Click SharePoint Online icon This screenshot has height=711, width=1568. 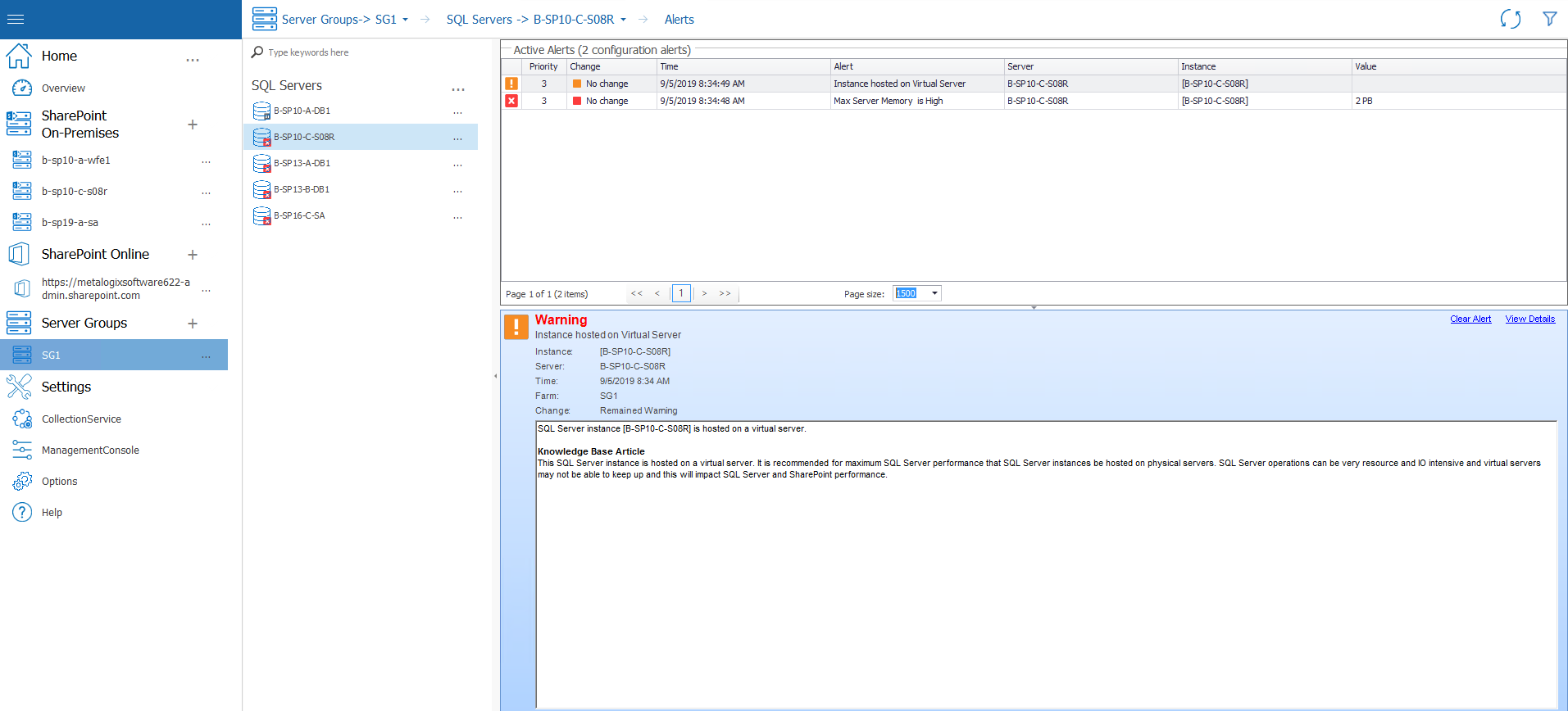[19, 254]
